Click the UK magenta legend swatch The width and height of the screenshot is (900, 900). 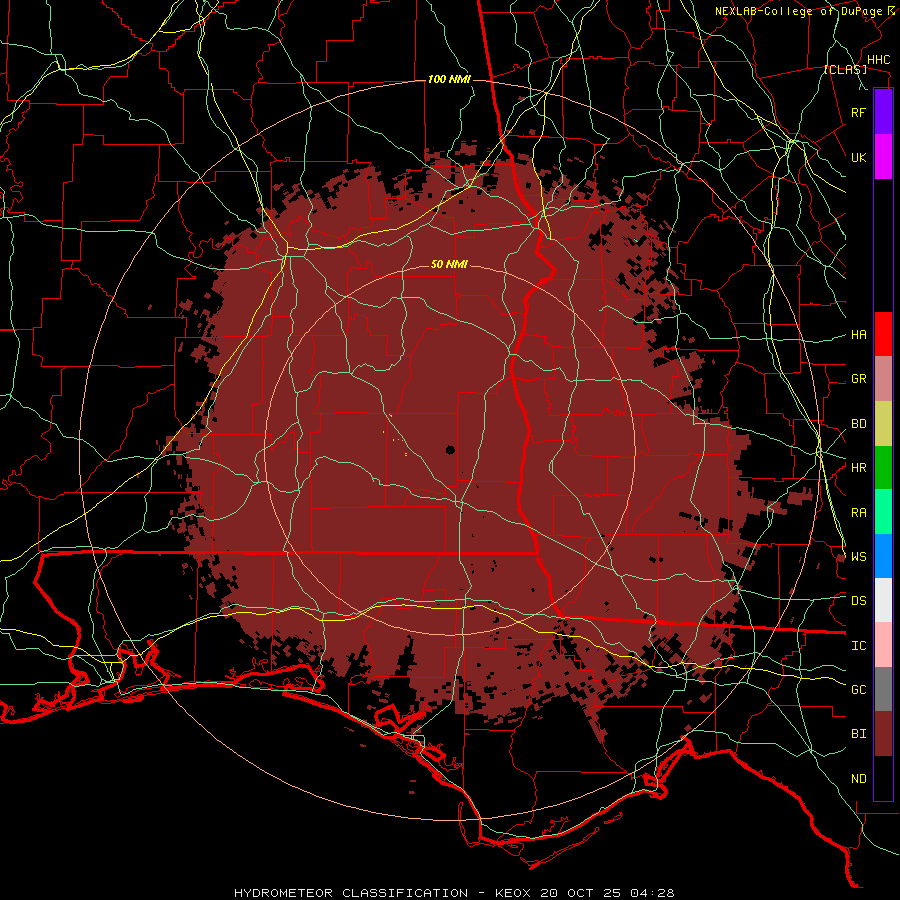(883, 157)
